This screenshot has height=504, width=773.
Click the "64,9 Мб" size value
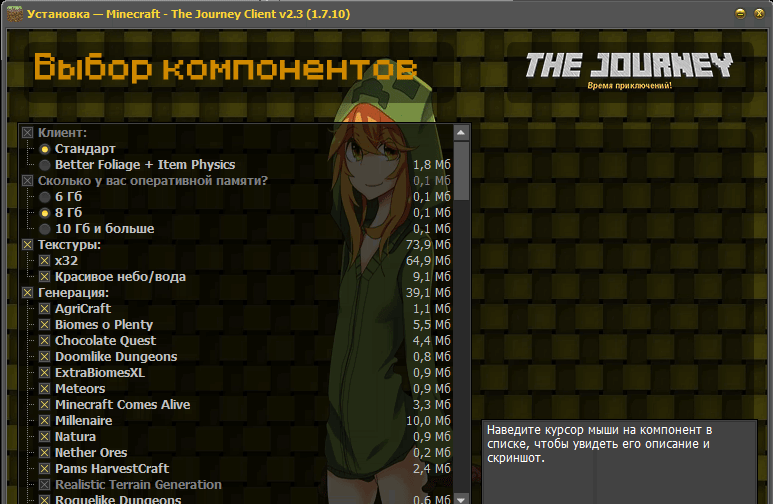[x=428, y=261]
